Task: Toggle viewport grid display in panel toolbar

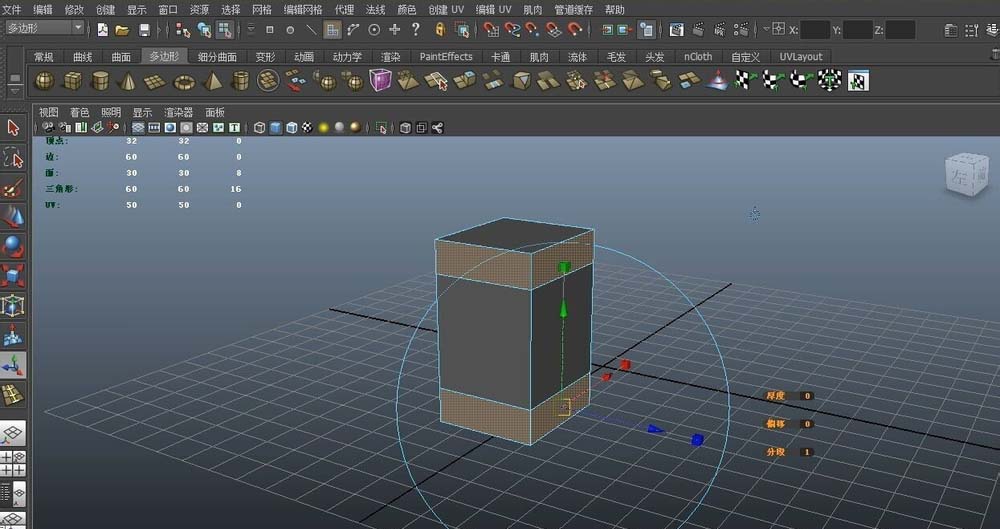Action: [138, 128]
